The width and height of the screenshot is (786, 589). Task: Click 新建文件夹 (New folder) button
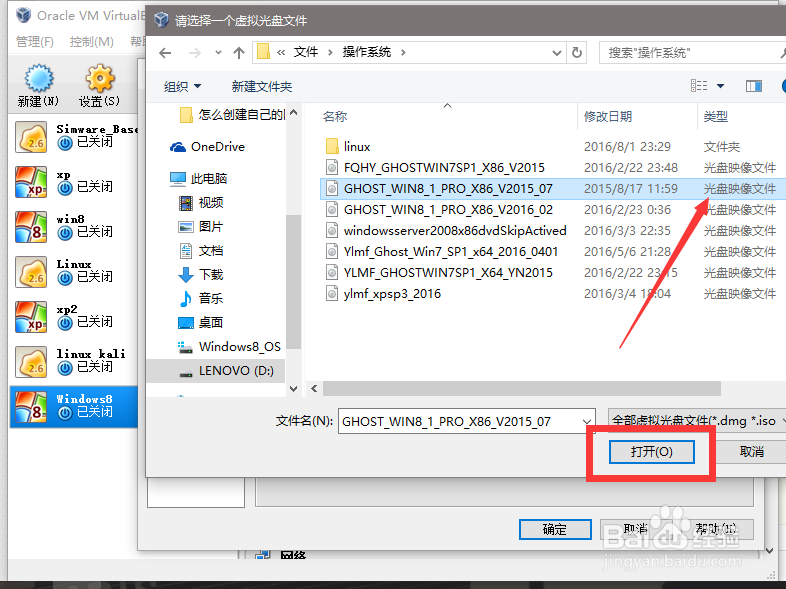(x=262, y=86)
